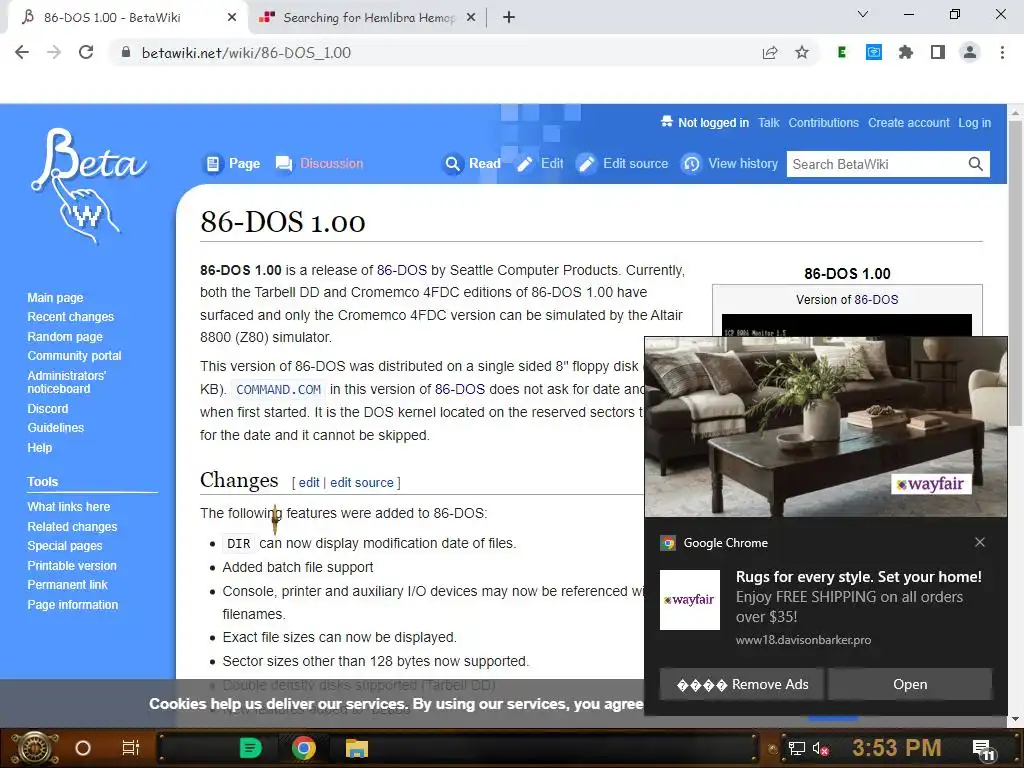Click the Wayfair logo in notification
Image resolution: width=1024 pixels, height=768 pixels.
[690, 600]
